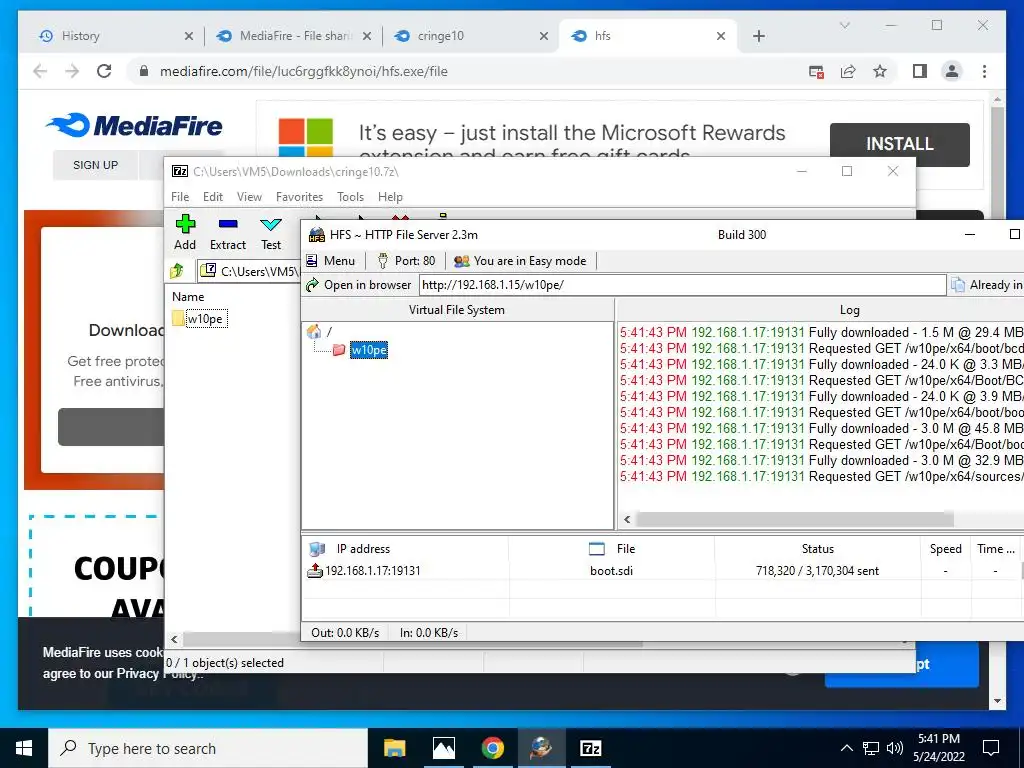This screenshot has height=768, width=1024.
Task: Open the Tools menu in 7-Zip
Action: [350, 197]
